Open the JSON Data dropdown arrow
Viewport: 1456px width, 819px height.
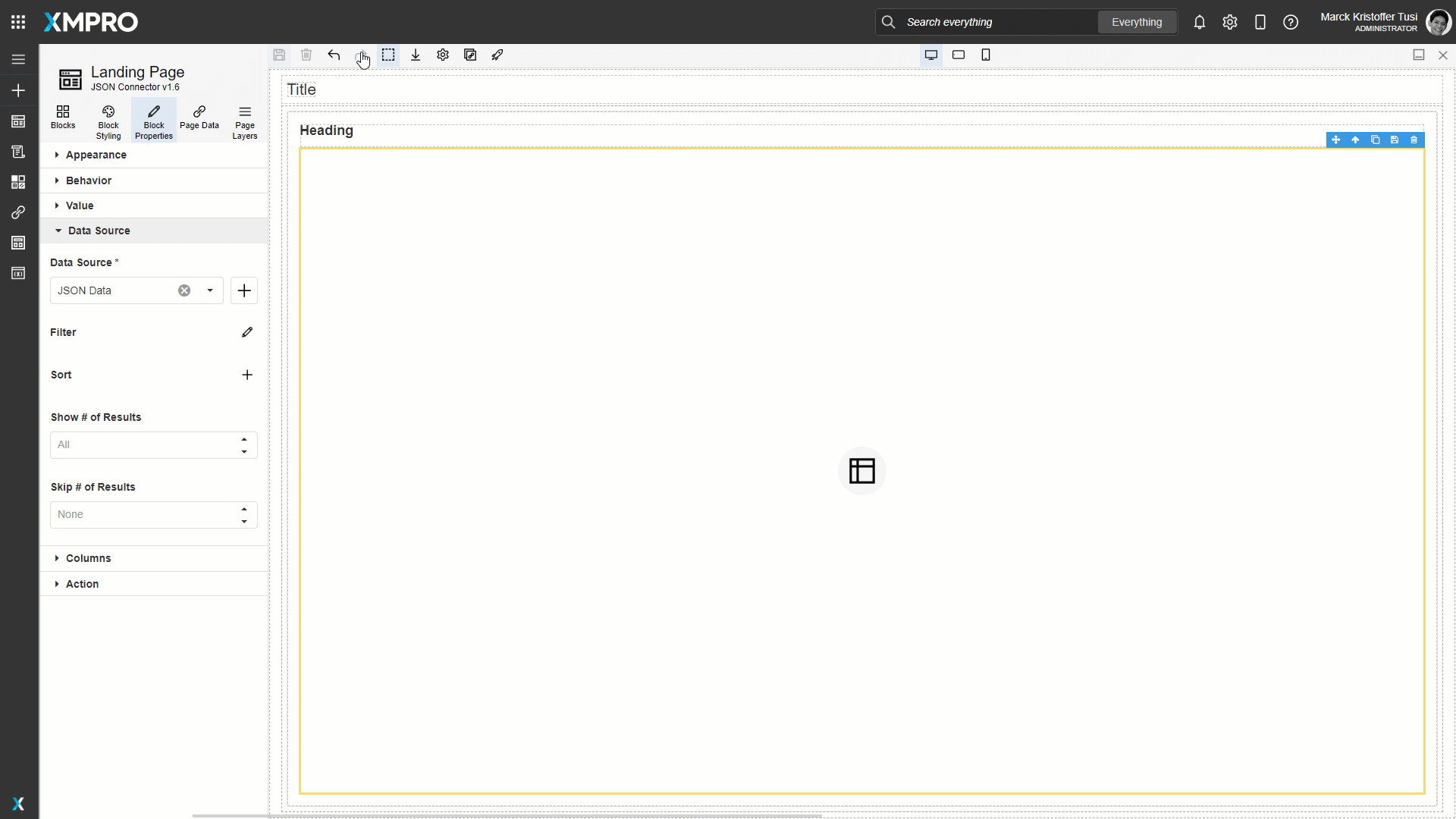tap(210, 290)
